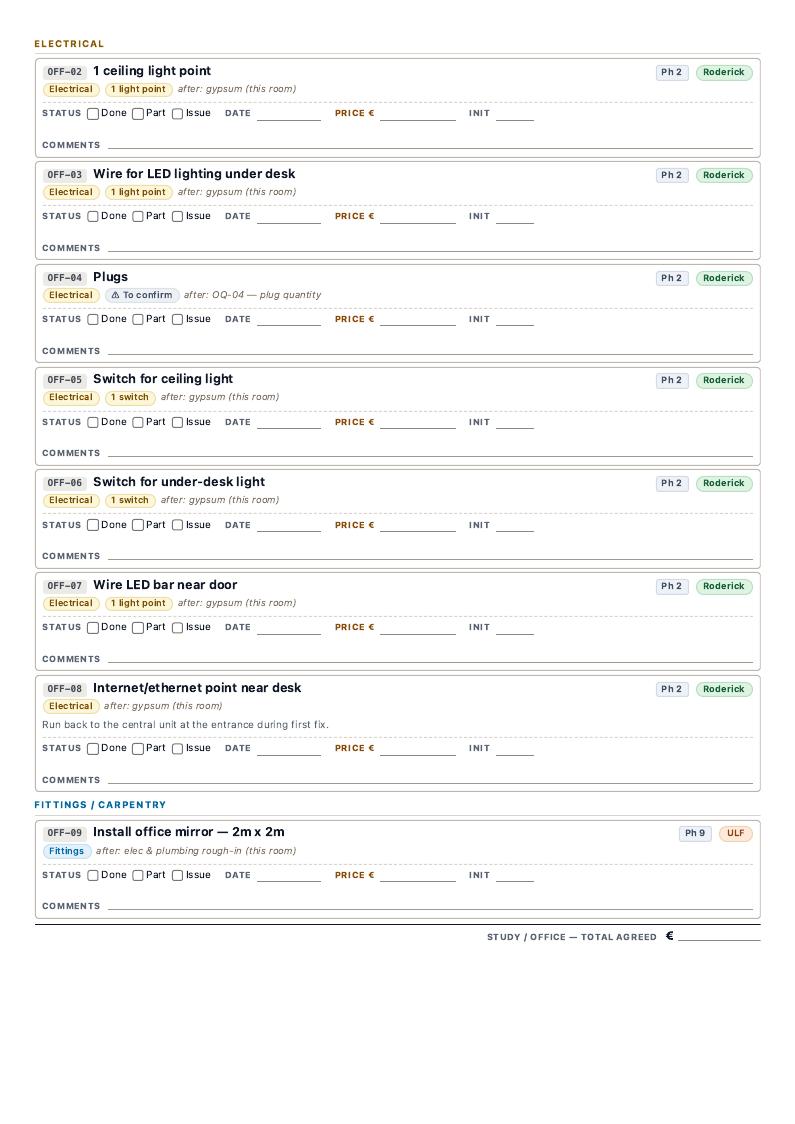Tick Issue for OFF-06 under-desk light switch
The width and height of the screenshot is (795, 1124).
click(177, 525)
